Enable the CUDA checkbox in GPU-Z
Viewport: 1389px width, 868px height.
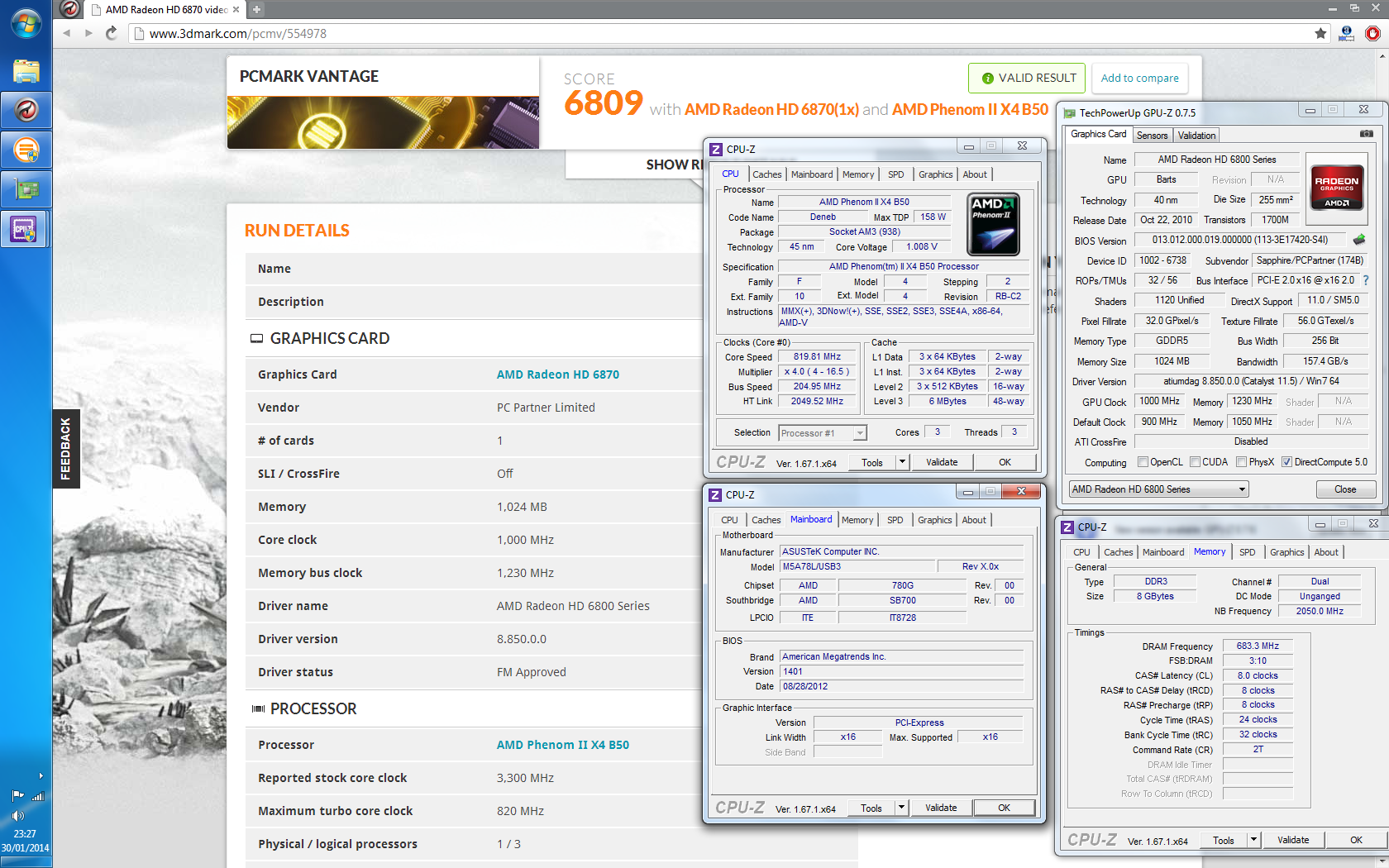(x=1195, y=462)
